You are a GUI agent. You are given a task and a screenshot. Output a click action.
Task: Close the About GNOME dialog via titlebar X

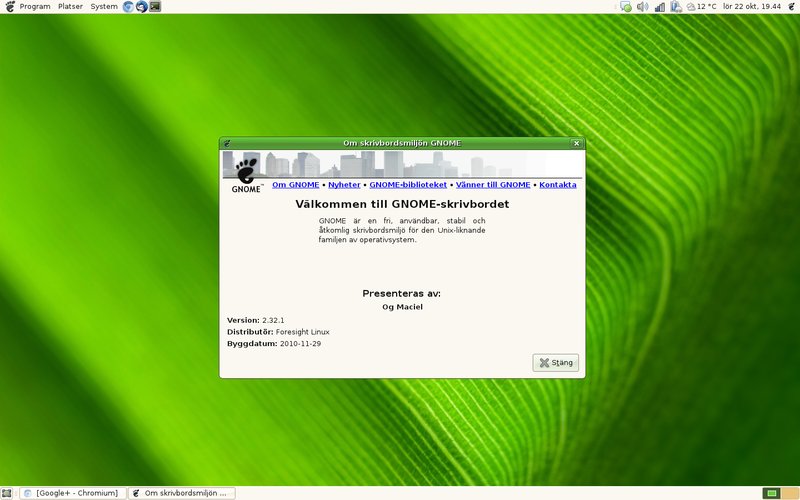pyautogui.click(x=576, y=143)
